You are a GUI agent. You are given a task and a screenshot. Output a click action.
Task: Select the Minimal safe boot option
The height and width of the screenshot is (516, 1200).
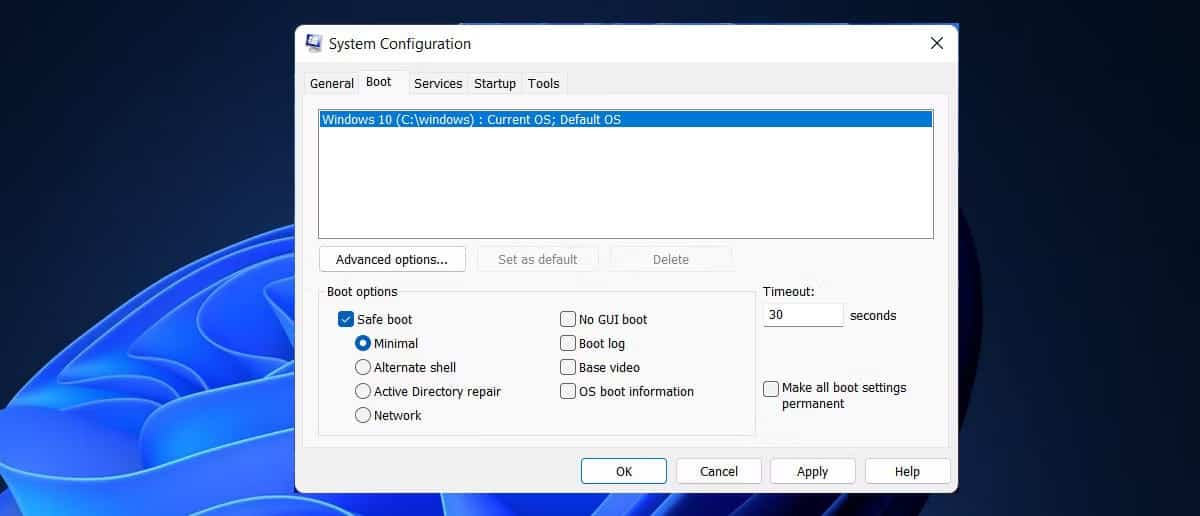[363, 343]
